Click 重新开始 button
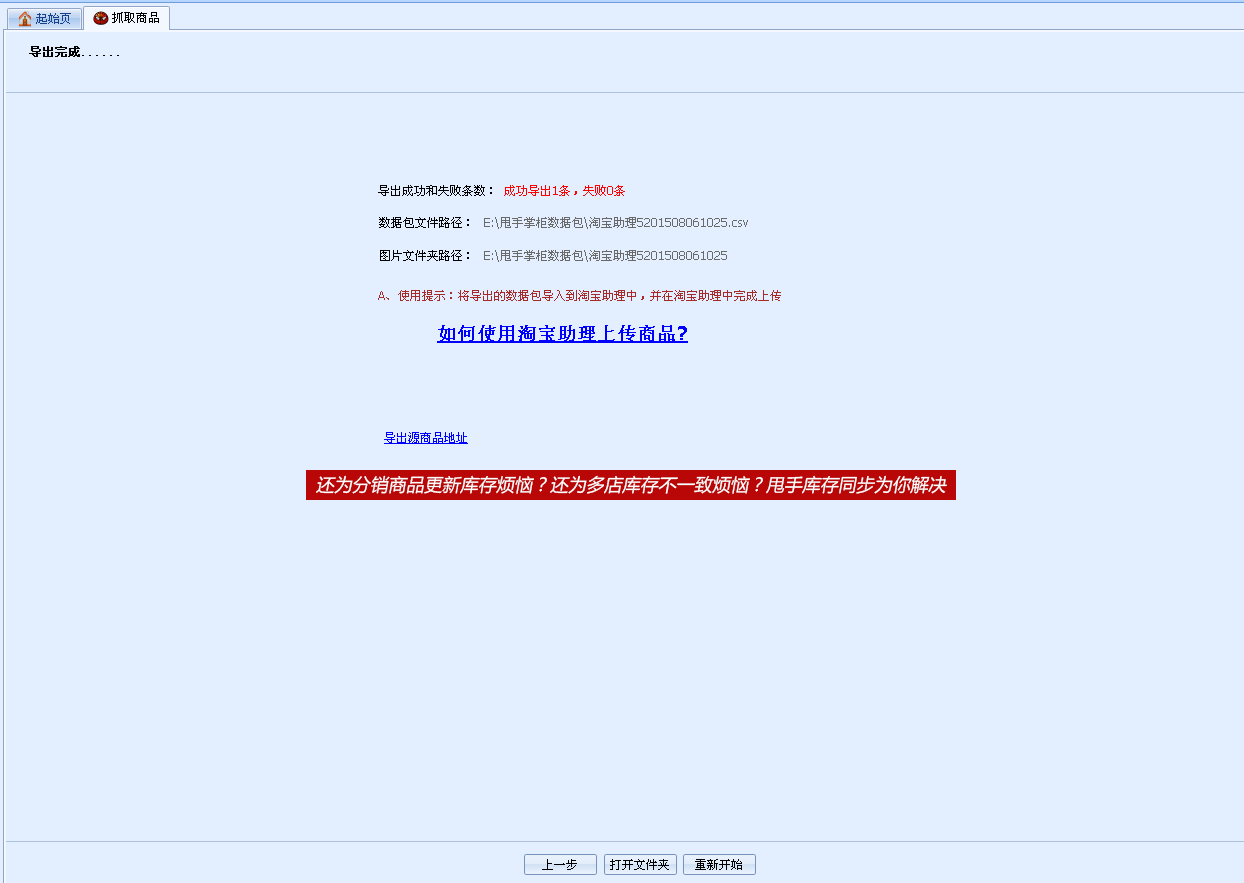1244x883 pixels. [x=719, y=864]
